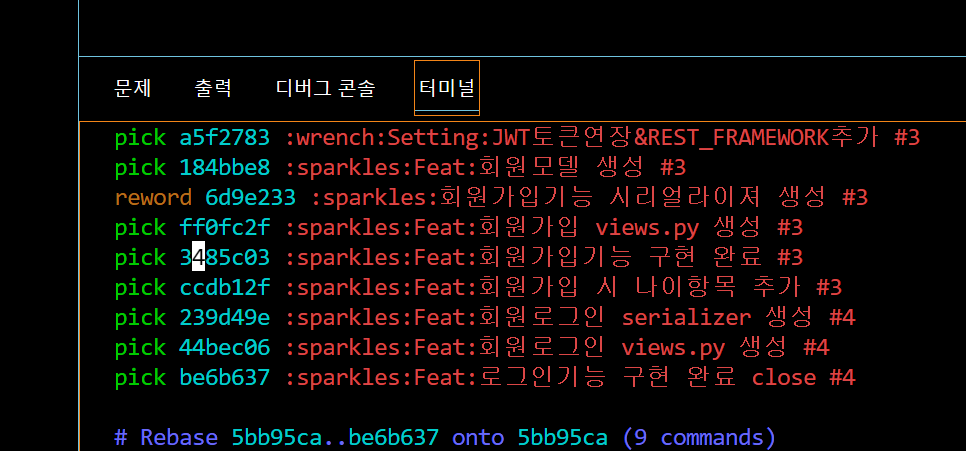Click the Rebase 5bb95ca..be6b637 comment line
The image size is (966, 451).
pos(445,437)
